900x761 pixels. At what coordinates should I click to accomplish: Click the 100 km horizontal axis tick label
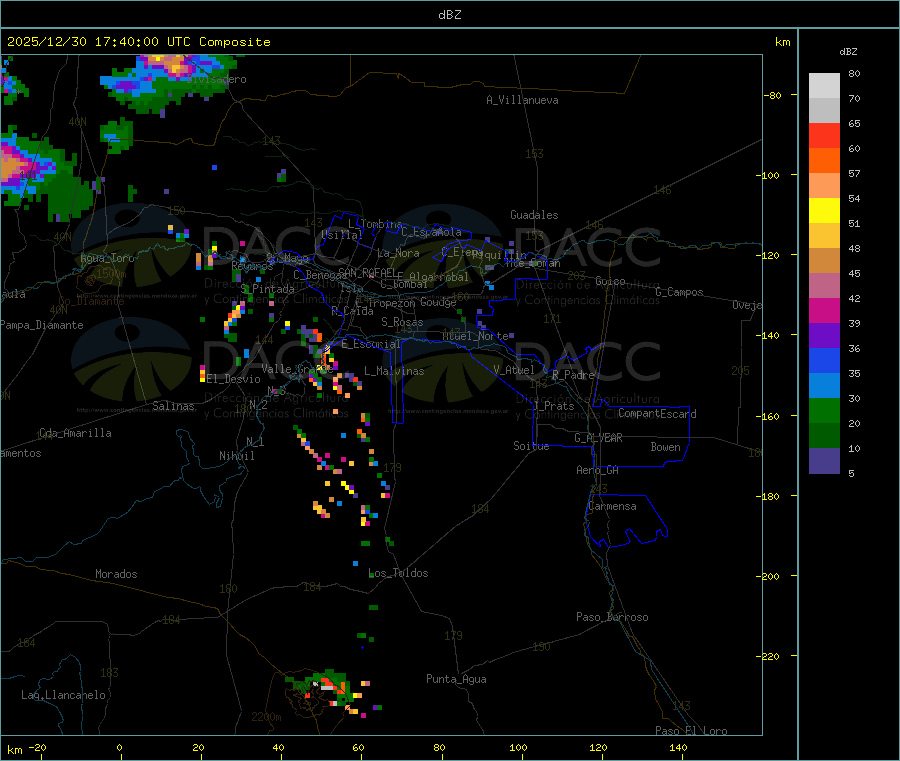tap(518, 747)
